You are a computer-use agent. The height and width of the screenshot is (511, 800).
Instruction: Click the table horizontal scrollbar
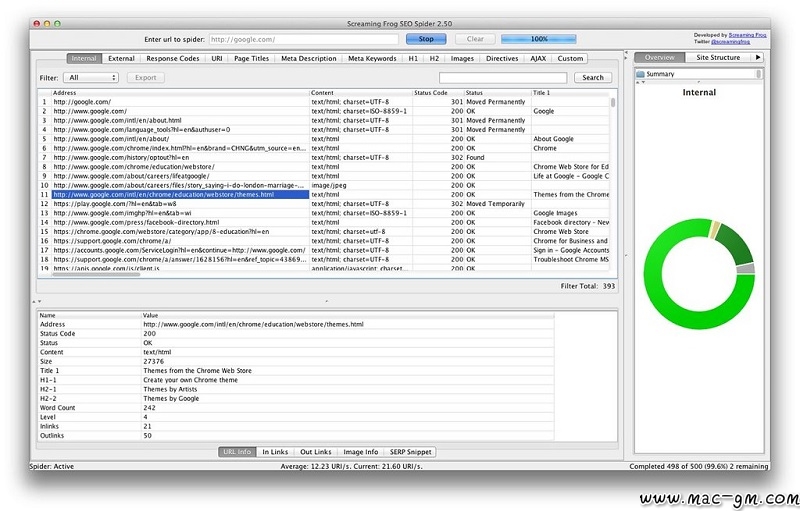[96, 274]
